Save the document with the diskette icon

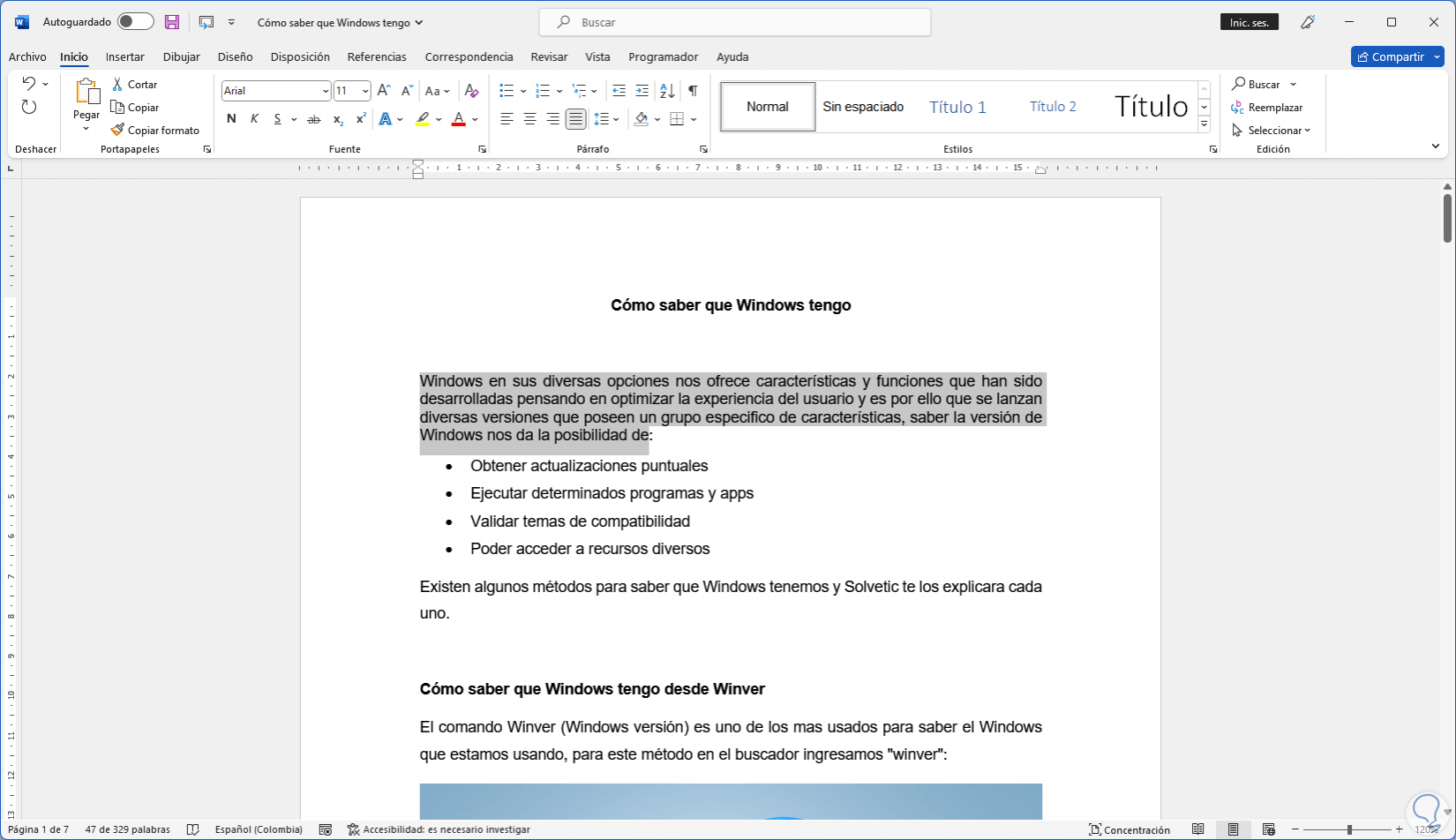coord(172,22)
